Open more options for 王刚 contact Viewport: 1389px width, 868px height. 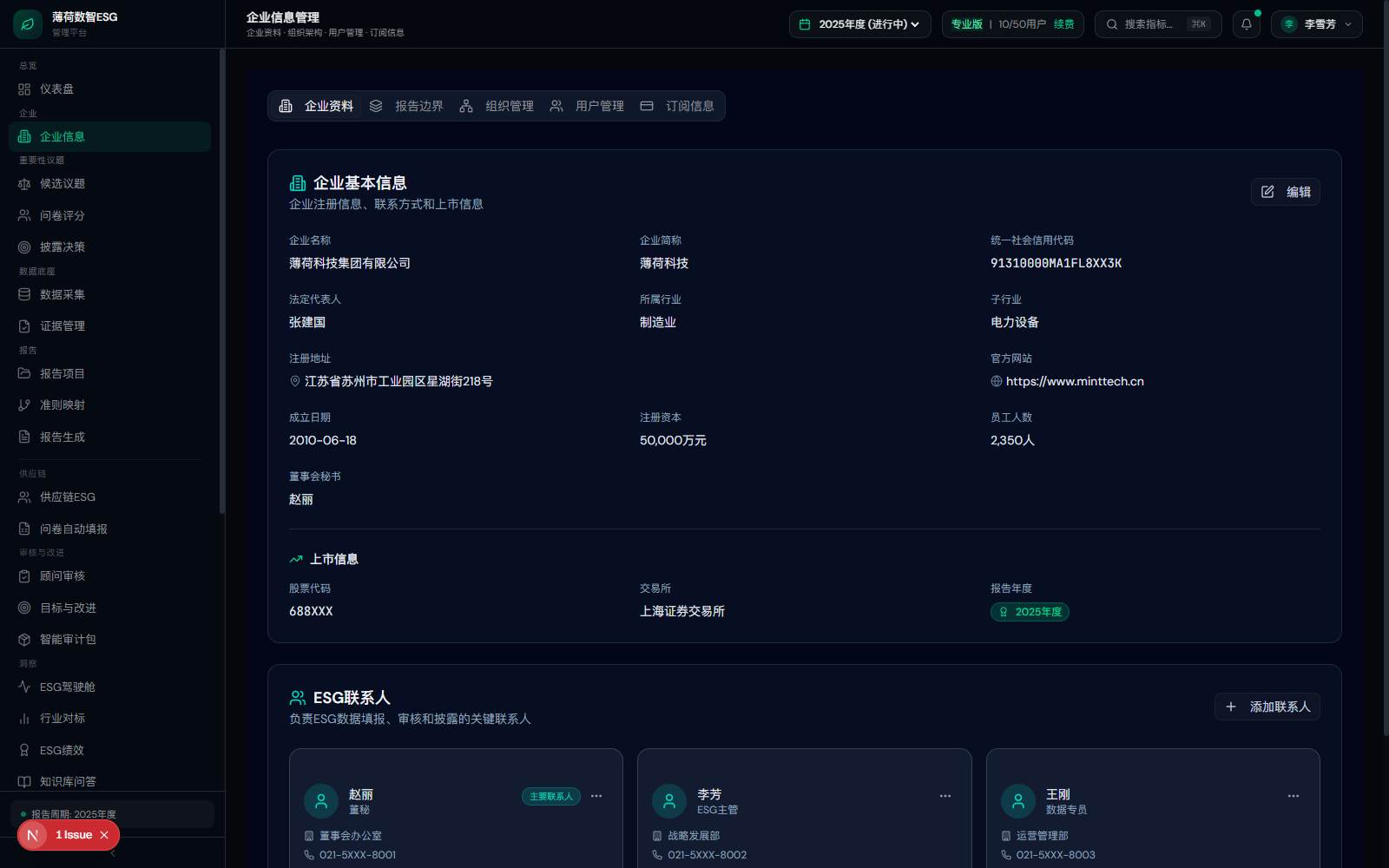click(1294, 796)
